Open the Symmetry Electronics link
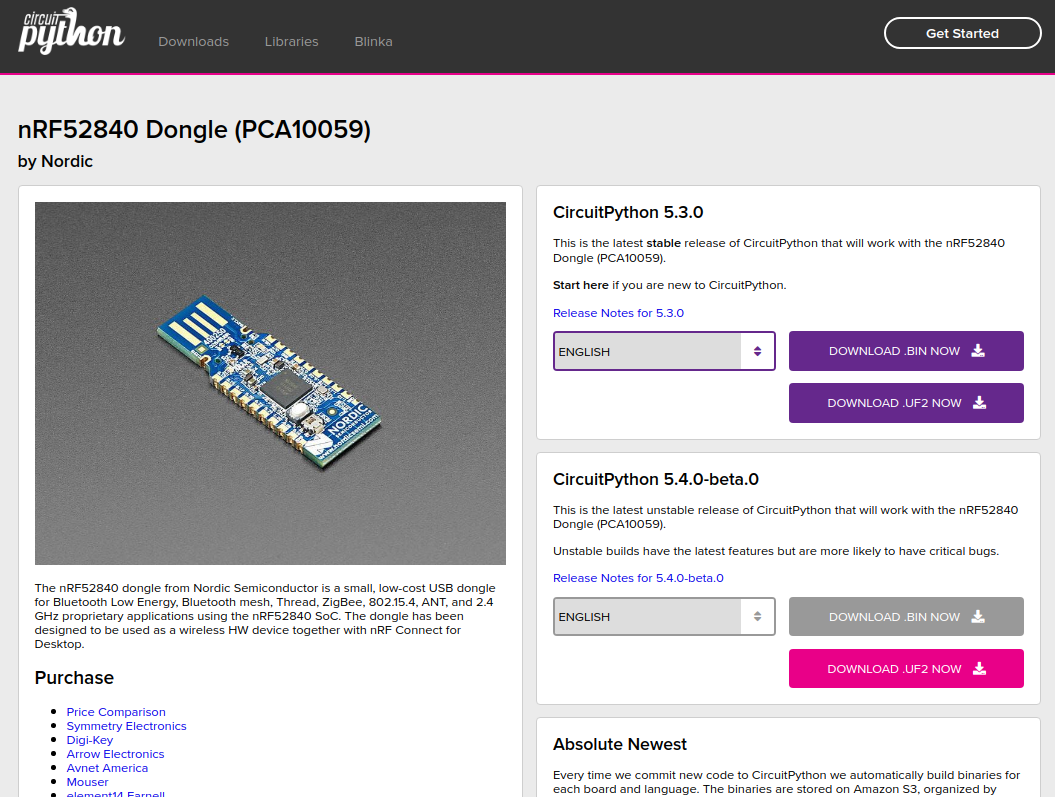Viewport: 1055px width, 797px height. 126,726
